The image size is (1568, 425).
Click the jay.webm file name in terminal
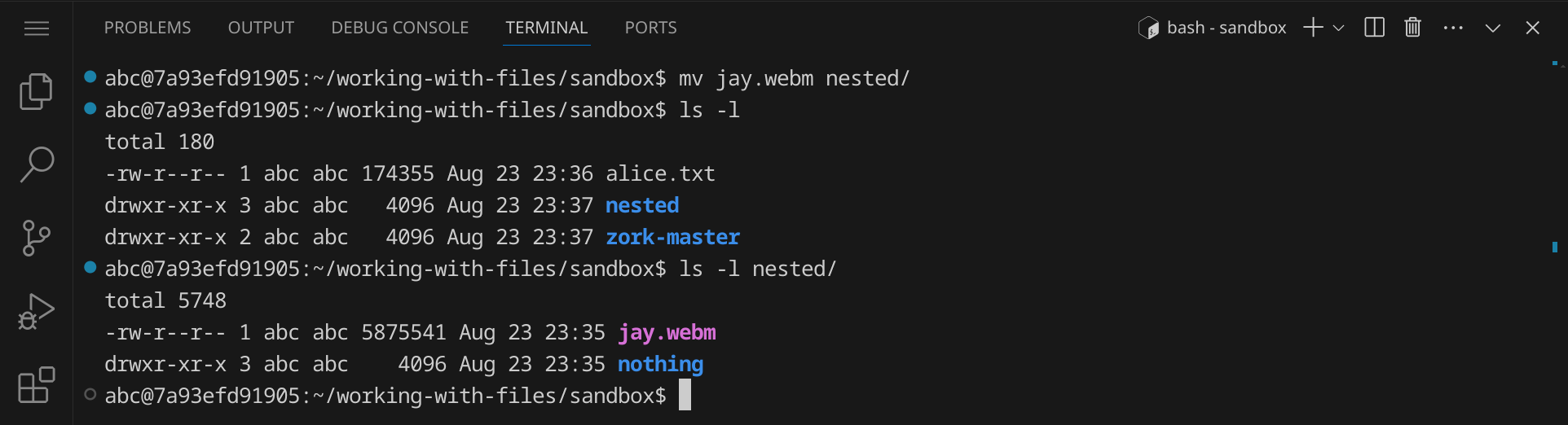667,332
